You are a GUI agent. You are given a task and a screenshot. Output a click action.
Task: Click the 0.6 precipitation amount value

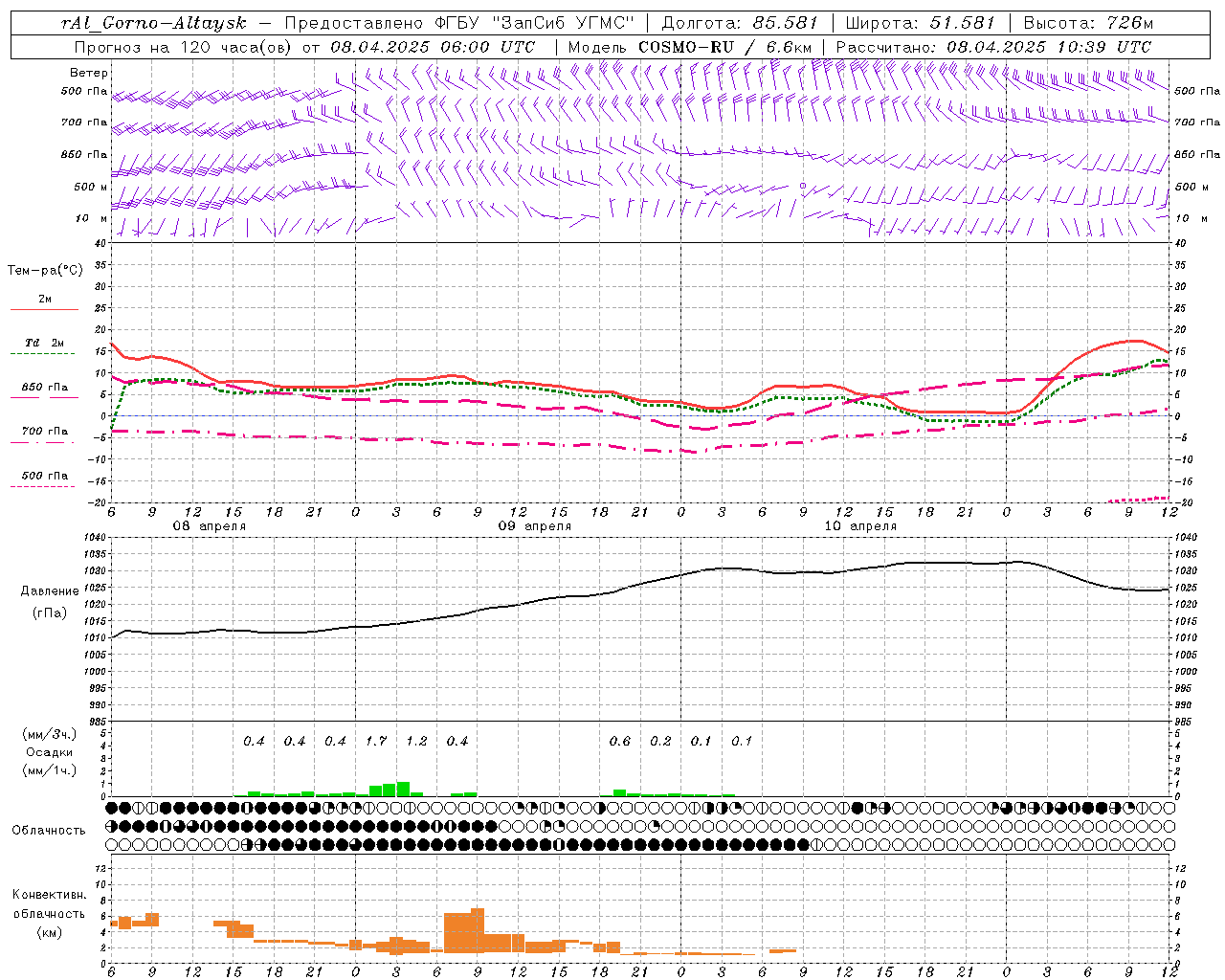[x=620, y=741]
